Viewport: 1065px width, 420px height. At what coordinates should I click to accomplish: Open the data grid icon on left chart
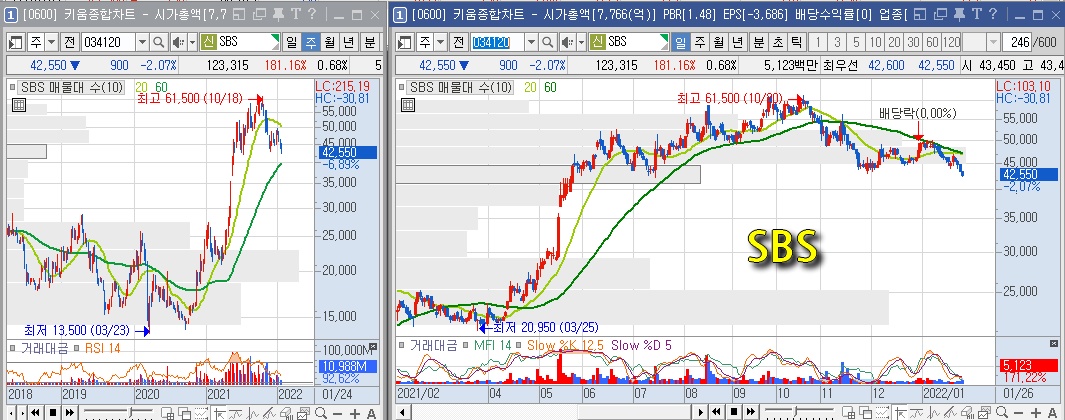click(19, 105)
